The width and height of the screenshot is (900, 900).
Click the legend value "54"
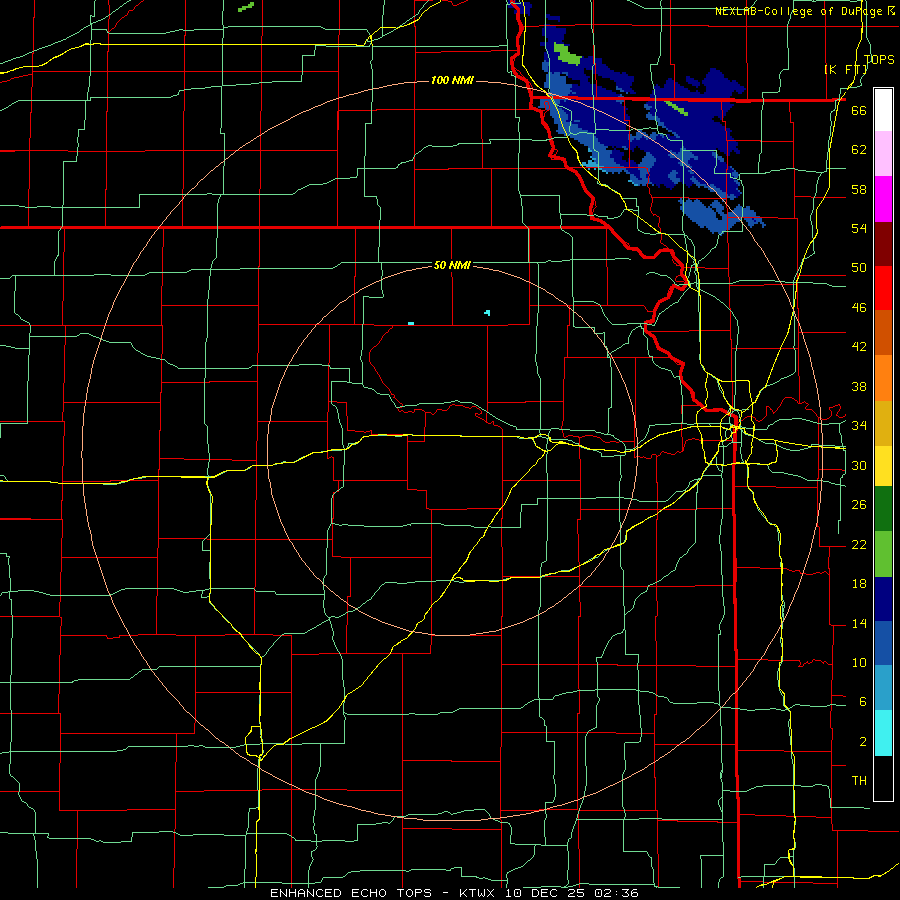[859, 228]
